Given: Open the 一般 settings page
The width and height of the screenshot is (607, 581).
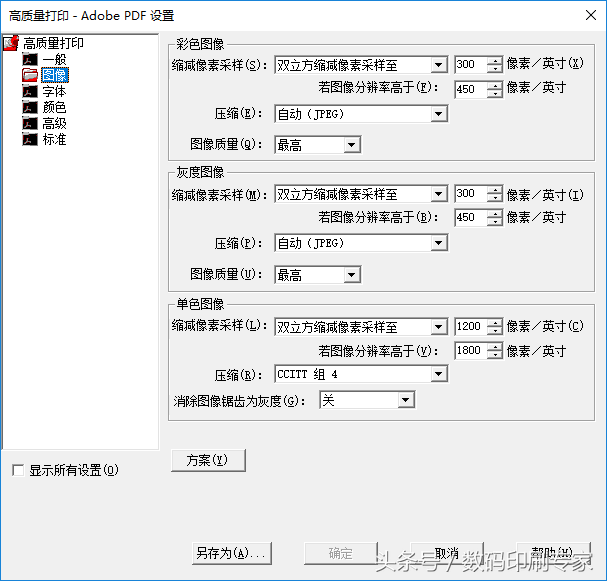Looking at the screenshot, I should pos(55,59).
